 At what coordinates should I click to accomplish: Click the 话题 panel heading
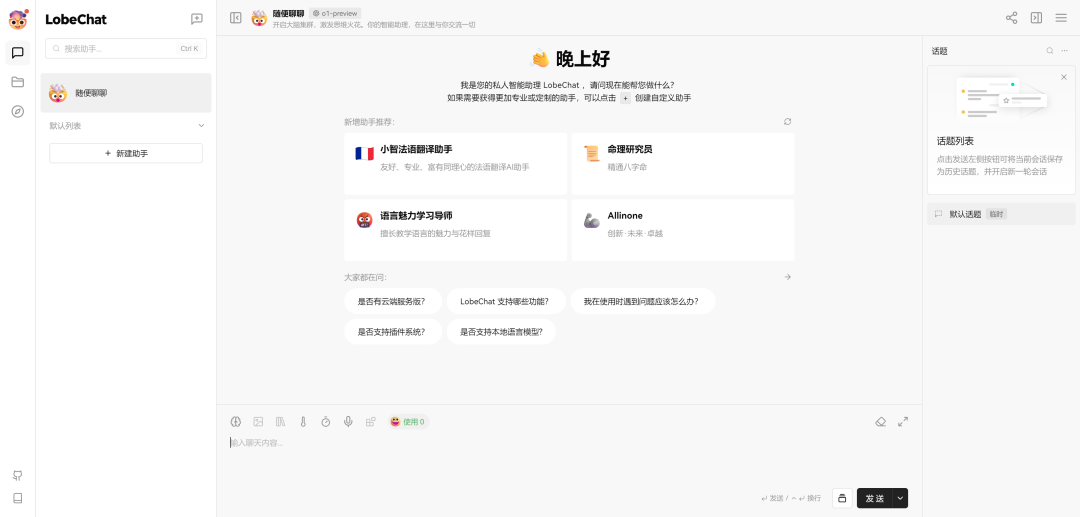tap(939, 51)
